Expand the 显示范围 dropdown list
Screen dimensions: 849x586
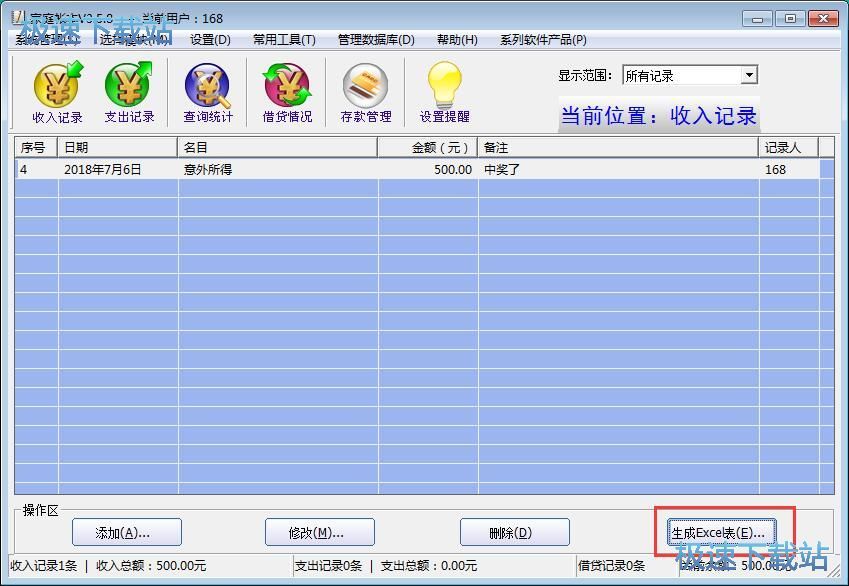pyautogui.click(x=749, y=76)
